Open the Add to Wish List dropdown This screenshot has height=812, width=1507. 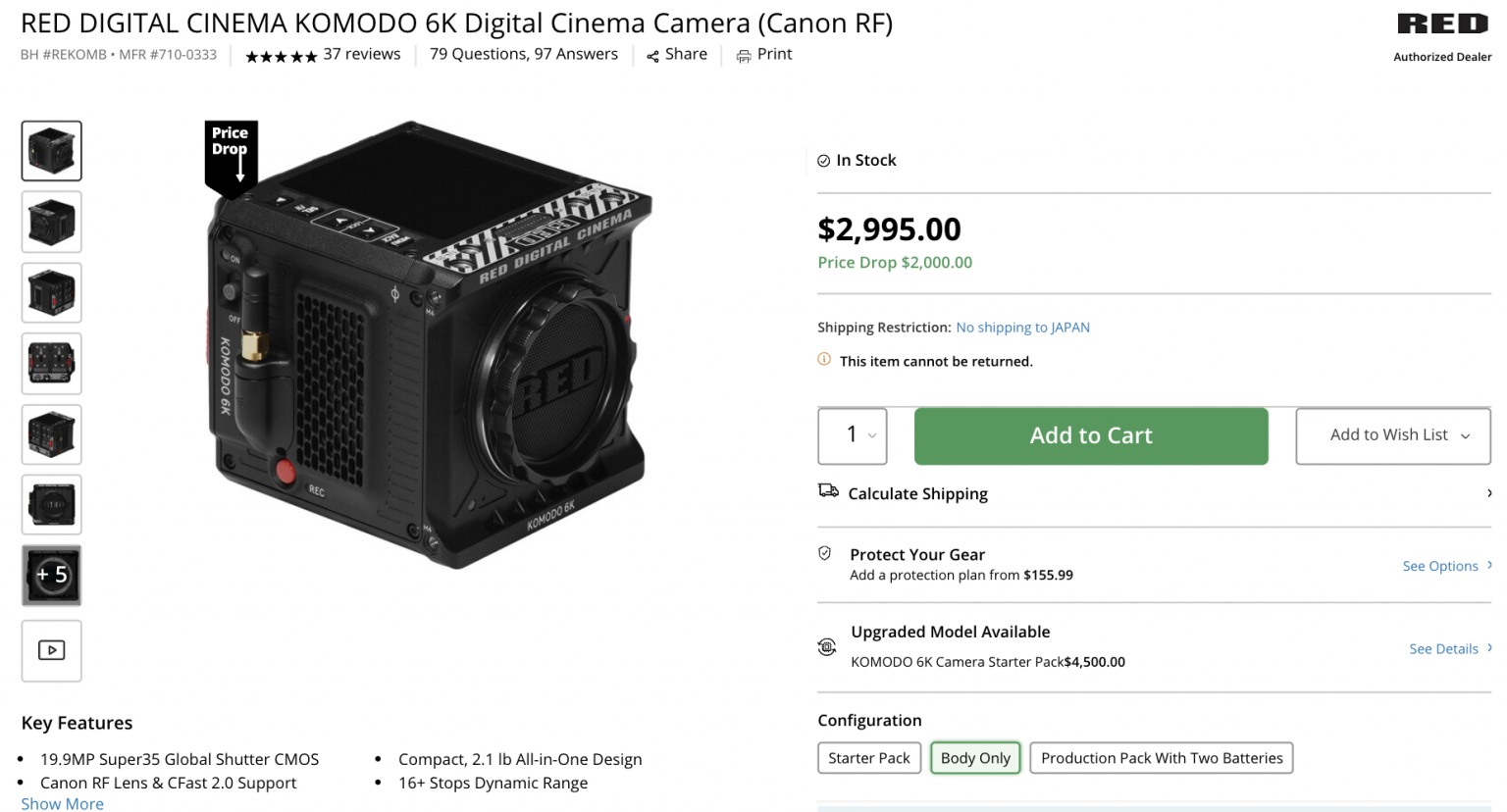1392,435
